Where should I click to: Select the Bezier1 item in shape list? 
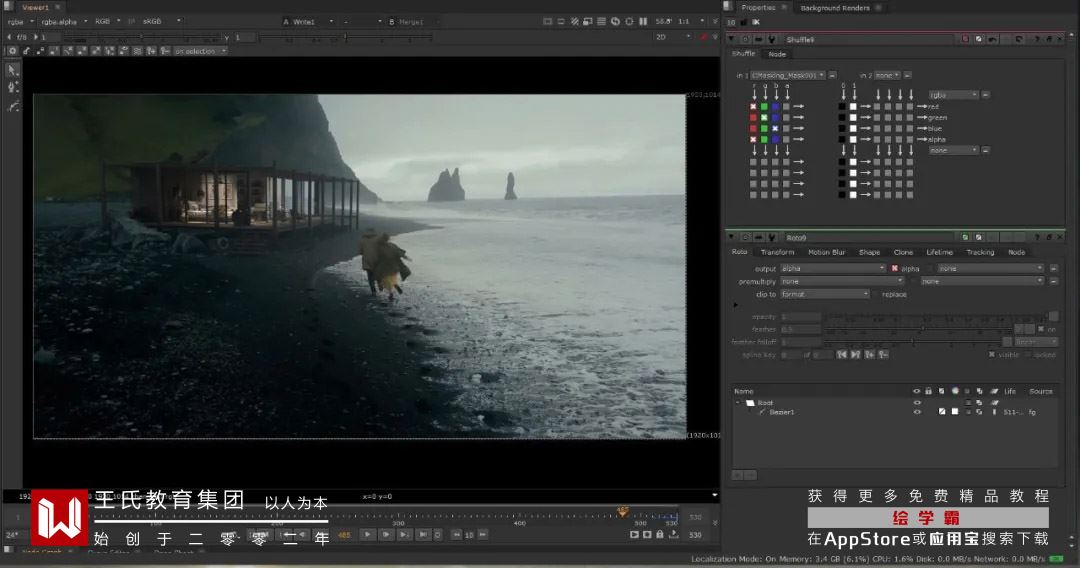click(x=782, y=412)
